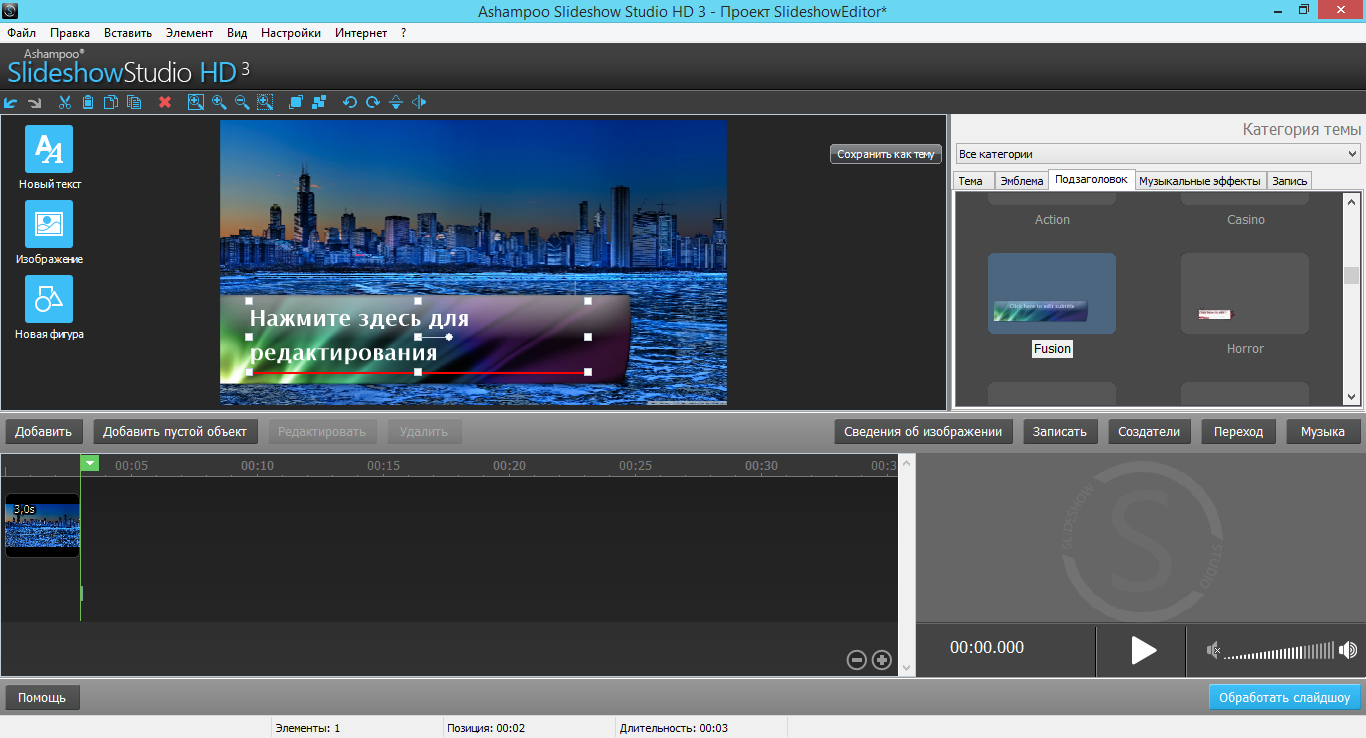Click the red Delete X icon
This screenshot has width=1366, height=738.
point(165,102)
